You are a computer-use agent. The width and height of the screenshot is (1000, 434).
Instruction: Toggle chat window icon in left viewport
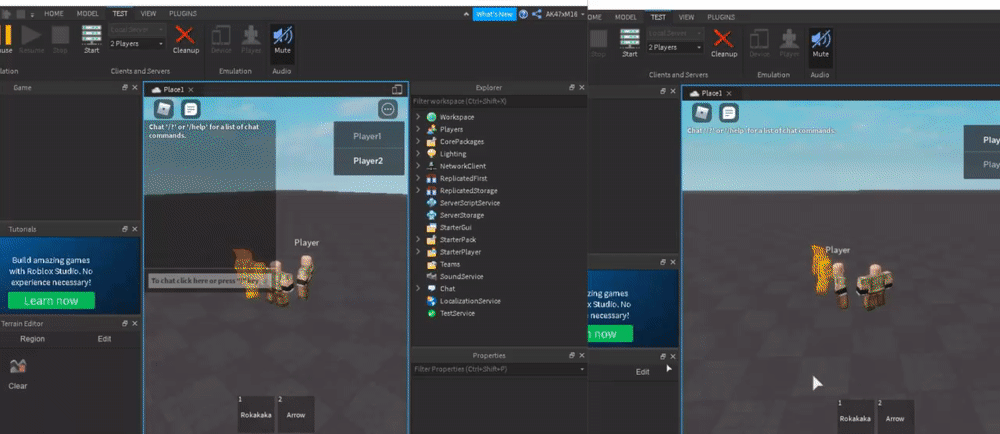tap(190, 109)
